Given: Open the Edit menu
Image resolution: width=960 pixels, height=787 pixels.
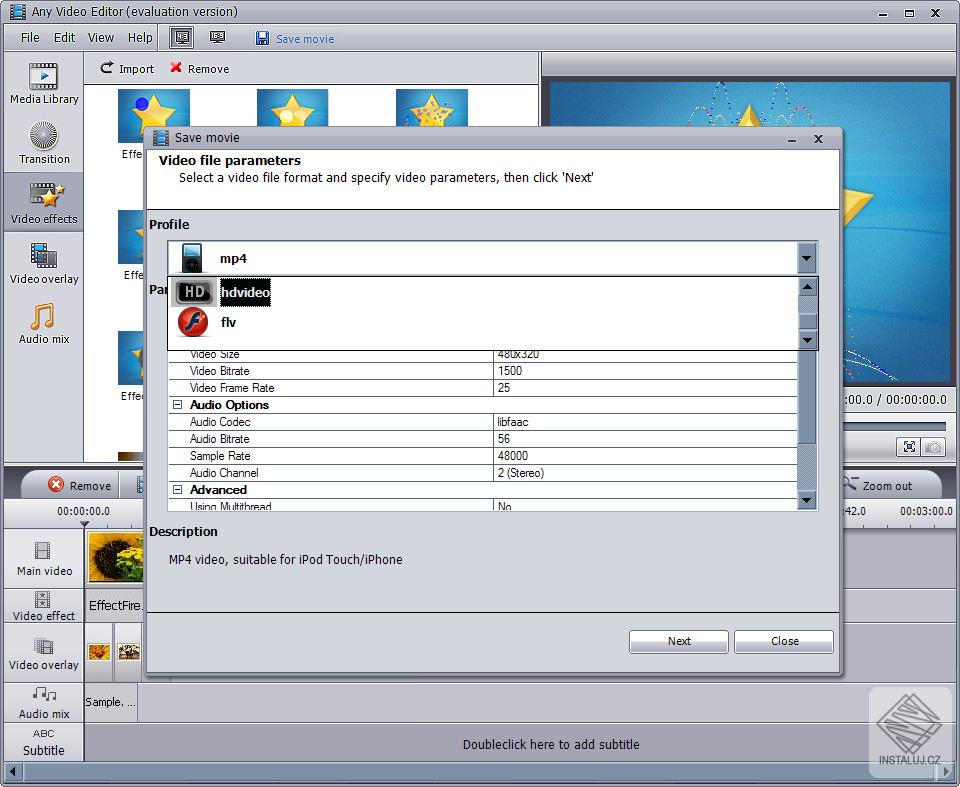Looking at the screenshot, I should tap(64, 38).
